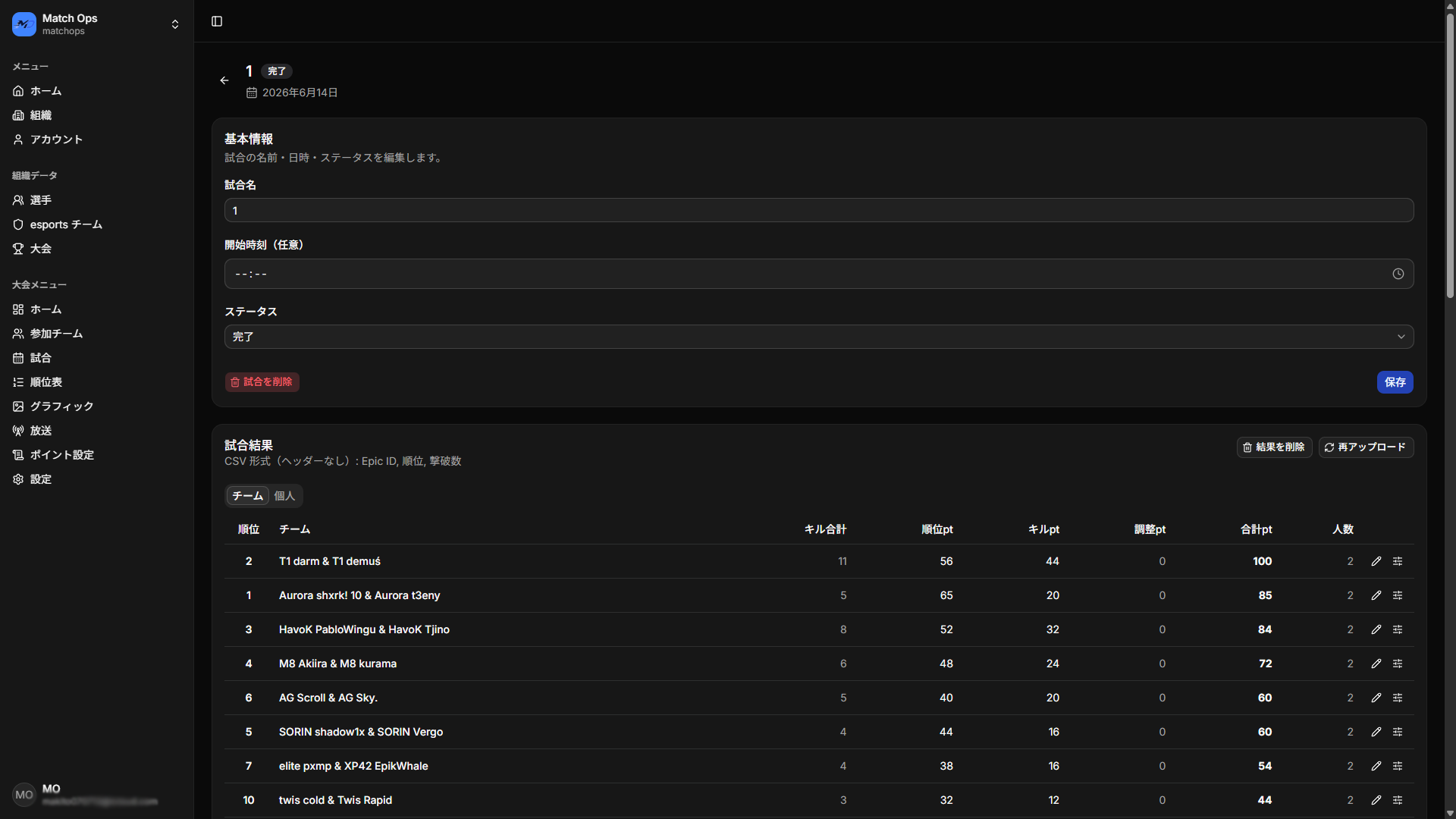Click the 順位 column header

tap(249, 529)
